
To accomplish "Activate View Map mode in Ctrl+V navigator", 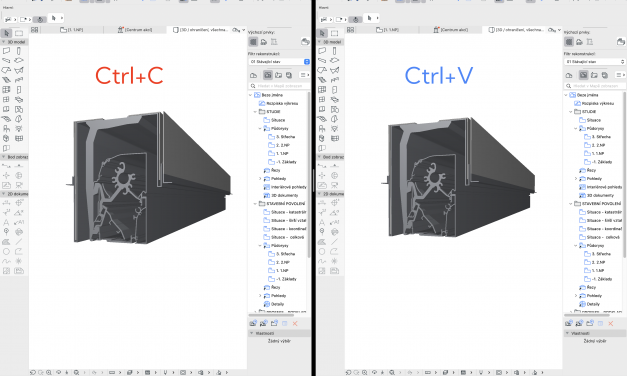I will click(583, 75).
